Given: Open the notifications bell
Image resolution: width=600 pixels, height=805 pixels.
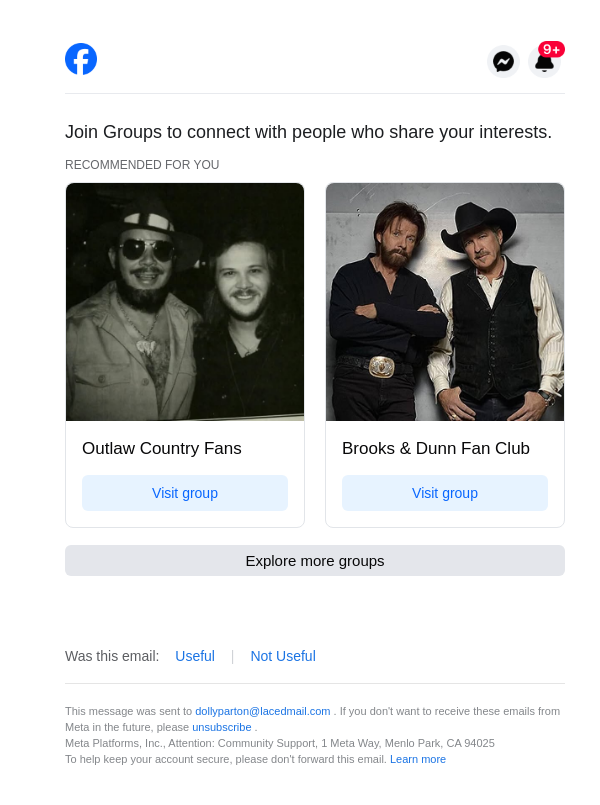Looking at the screenshot, I should click(544, 64).
